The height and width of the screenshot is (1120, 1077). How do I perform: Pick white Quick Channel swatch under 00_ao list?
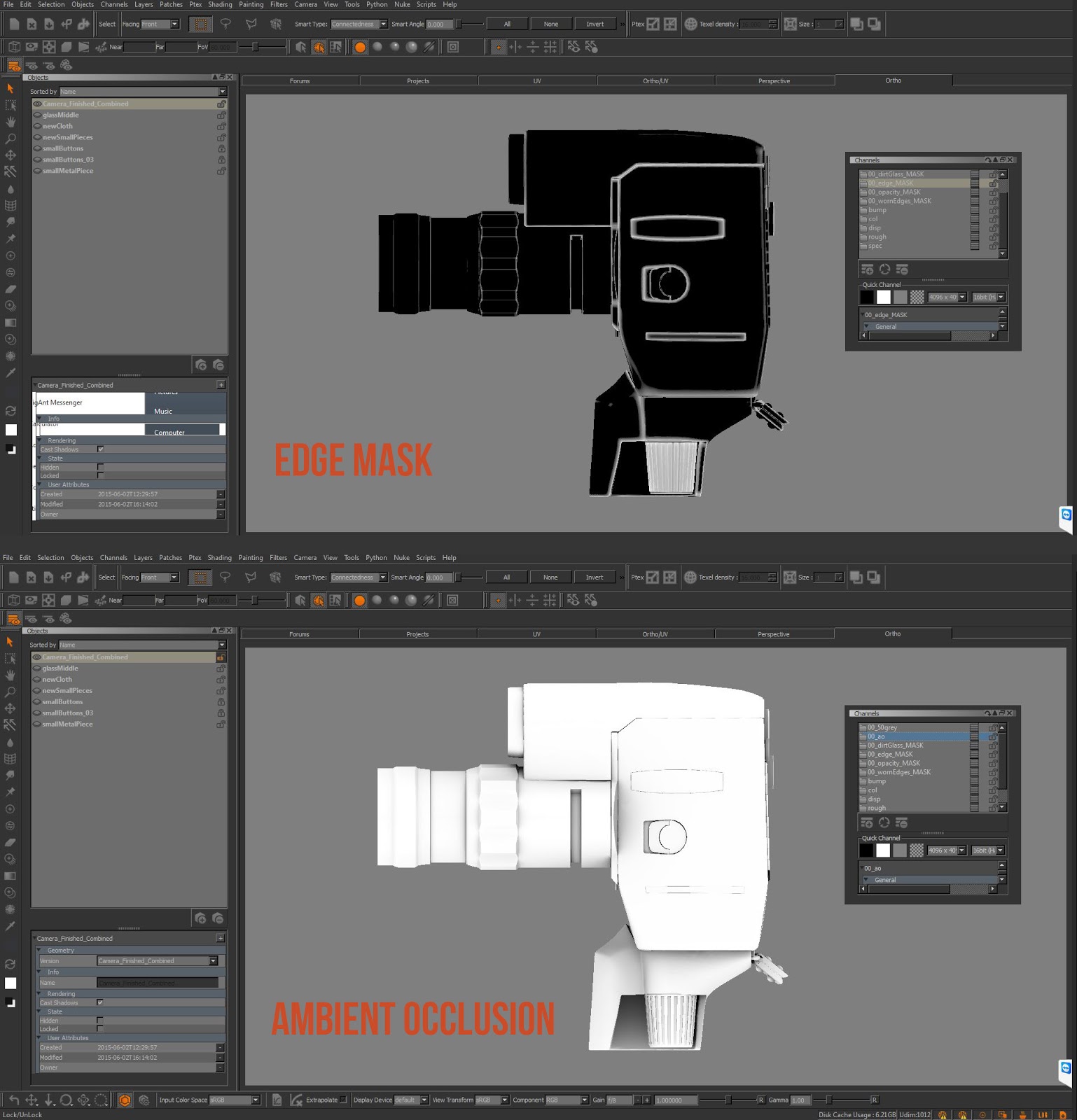pyautogui.click(x=883, y=850)
